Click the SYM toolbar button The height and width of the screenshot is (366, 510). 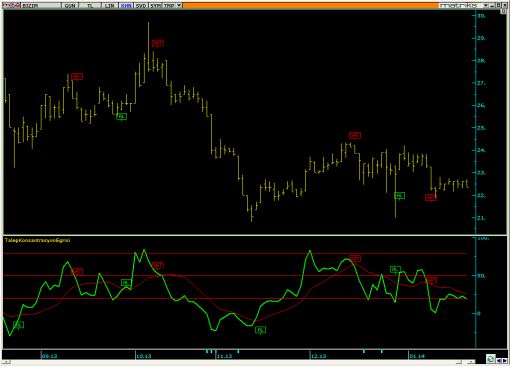click(x=155, y=5)
